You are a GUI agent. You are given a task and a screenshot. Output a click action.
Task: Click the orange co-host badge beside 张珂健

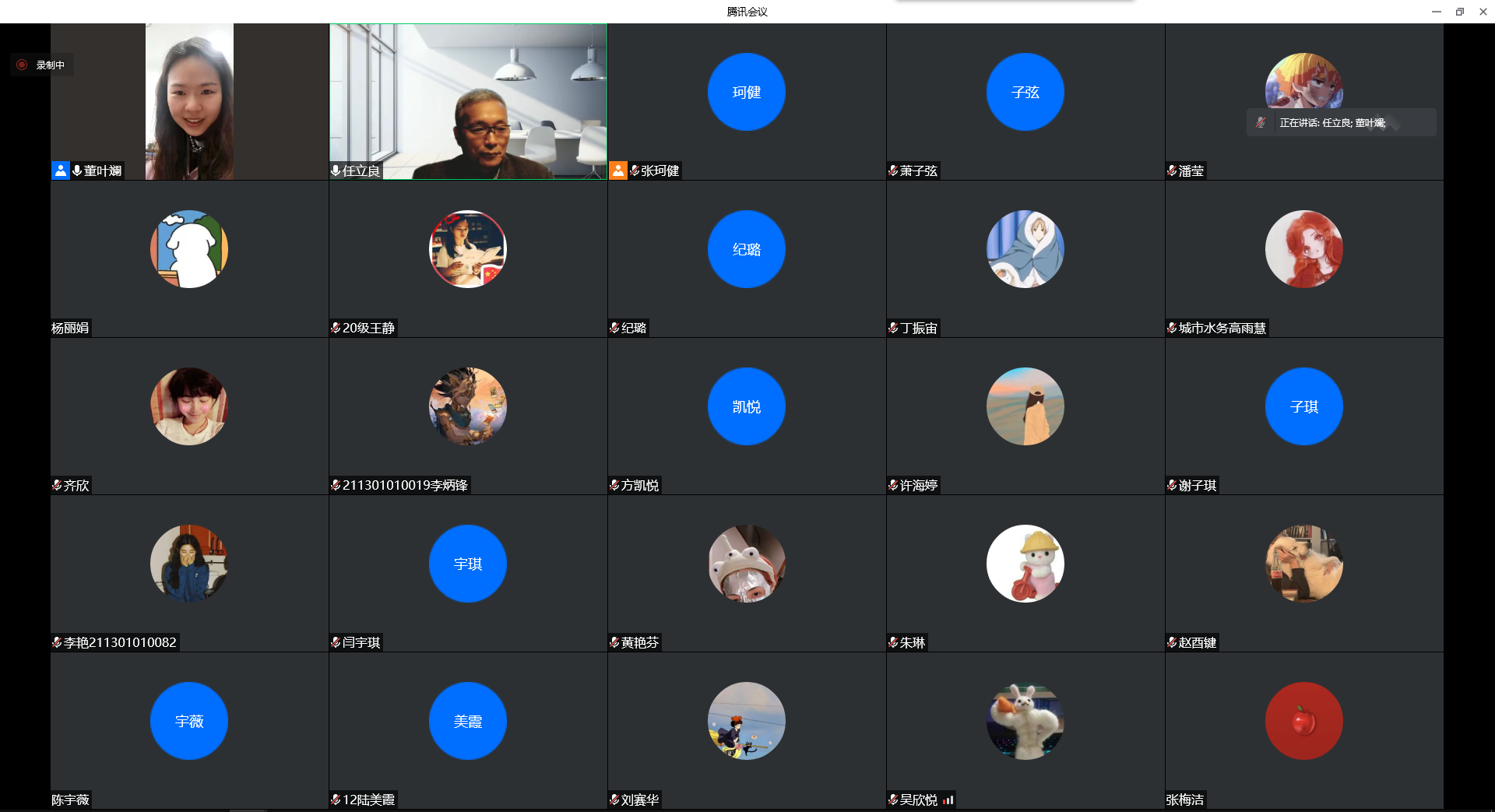(618, 170)
